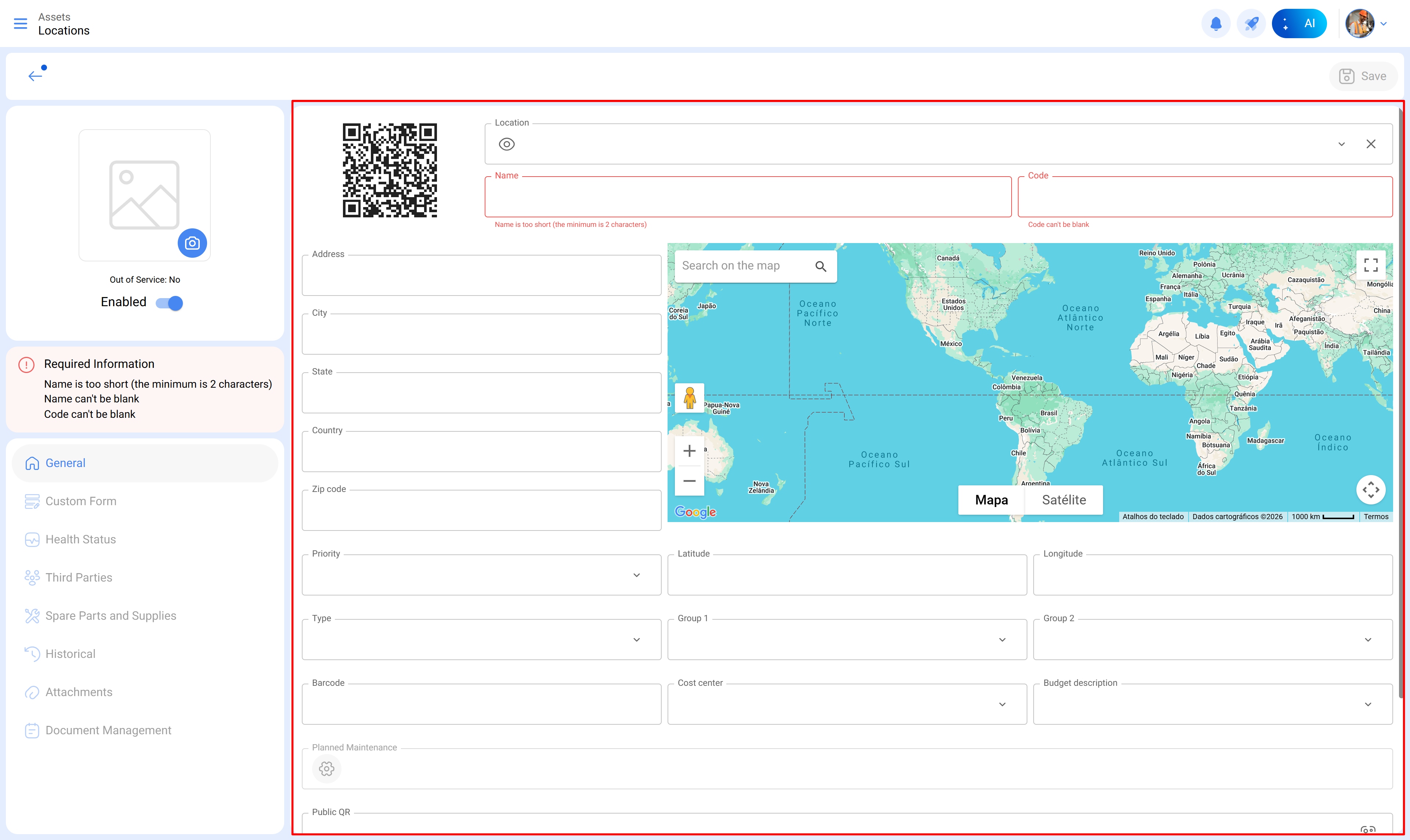Click the map search magnifier icon

tap(821, 266)
